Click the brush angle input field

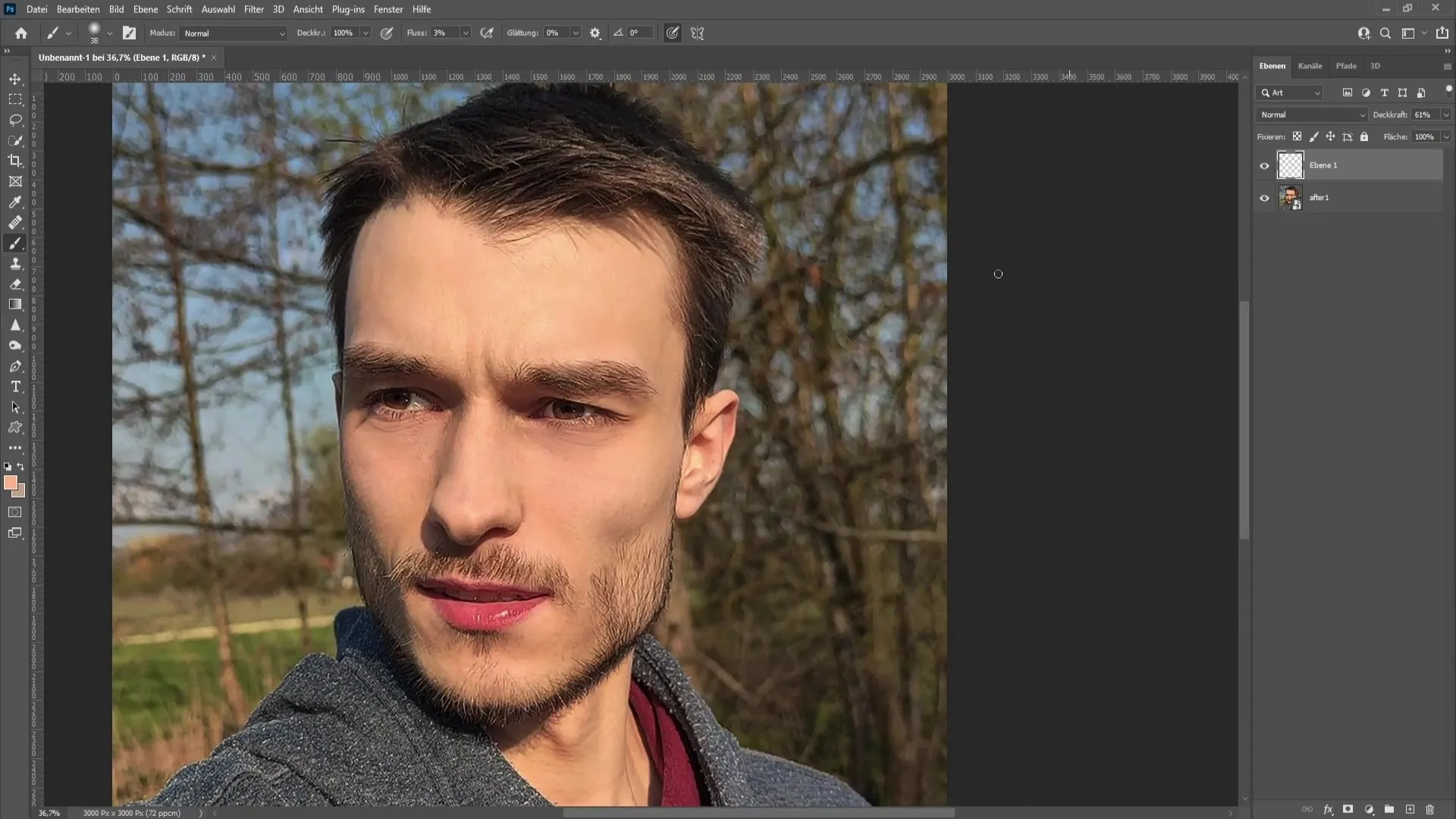click(x=639, y=33)
